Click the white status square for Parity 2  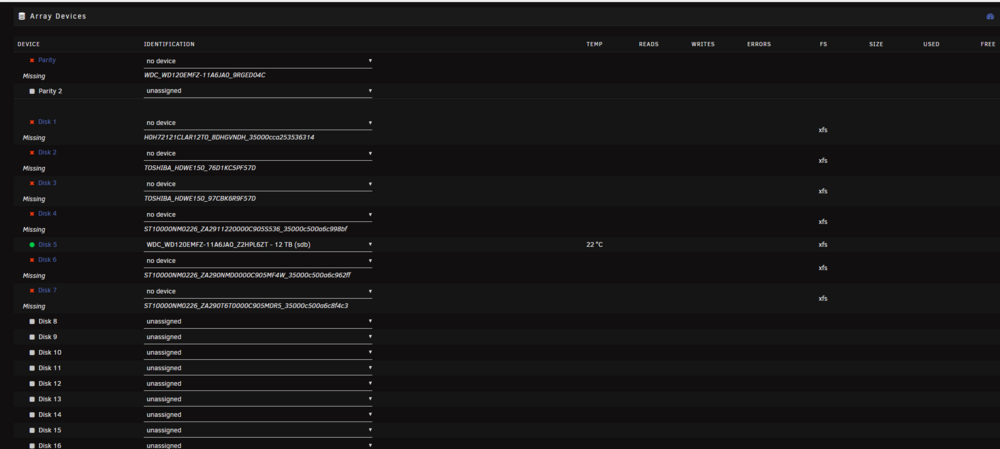[32, 91]
